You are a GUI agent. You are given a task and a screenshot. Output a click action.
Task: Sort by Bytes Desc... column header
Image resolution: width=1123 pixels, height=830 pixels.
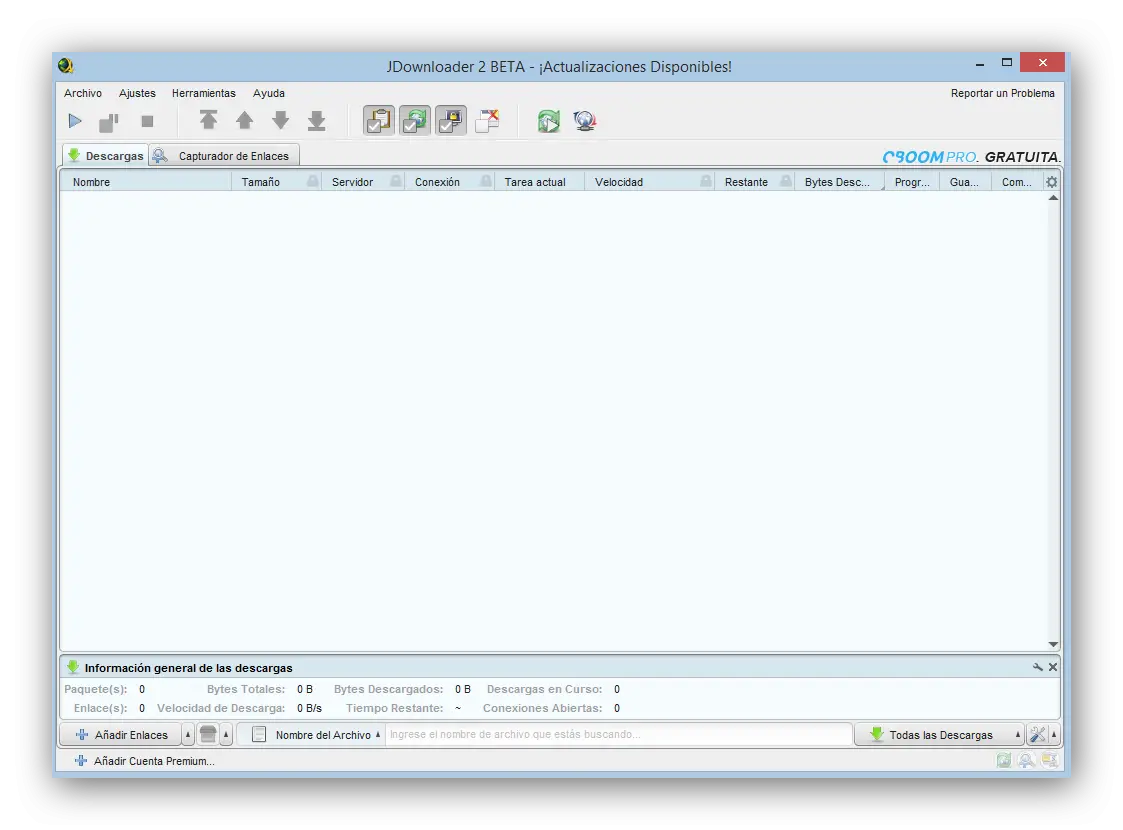pyautogui.click(x=837, y=182)
